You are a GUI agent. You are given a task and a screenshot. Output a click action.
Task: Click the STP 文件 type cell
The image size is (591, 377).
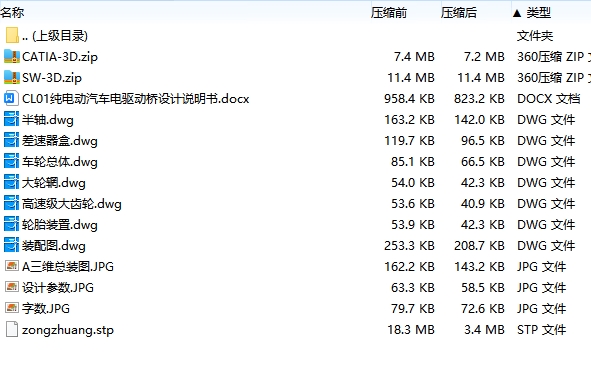point(542,330)
